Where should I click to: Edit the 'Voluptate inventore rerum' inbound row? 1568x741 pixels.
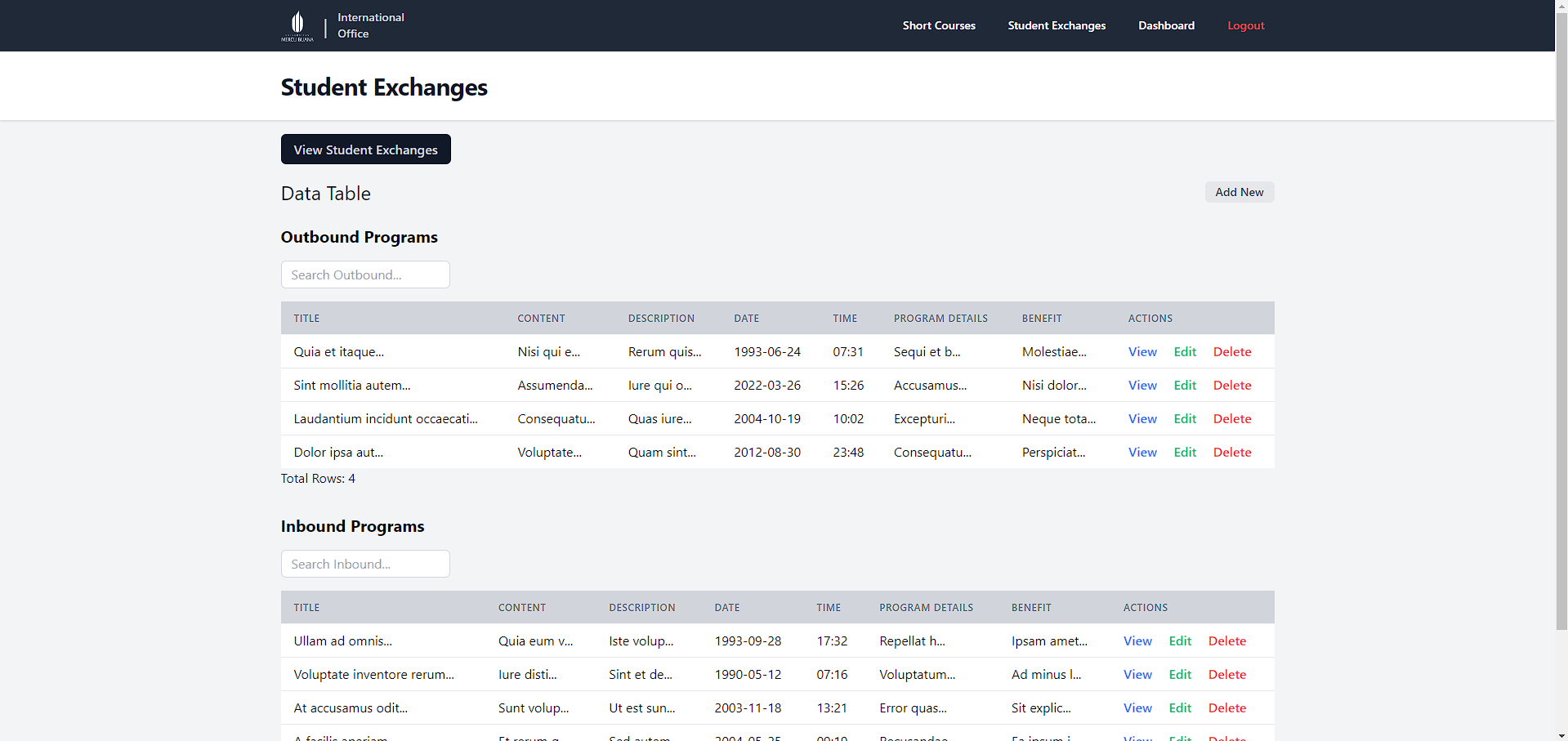point(1180,674)
